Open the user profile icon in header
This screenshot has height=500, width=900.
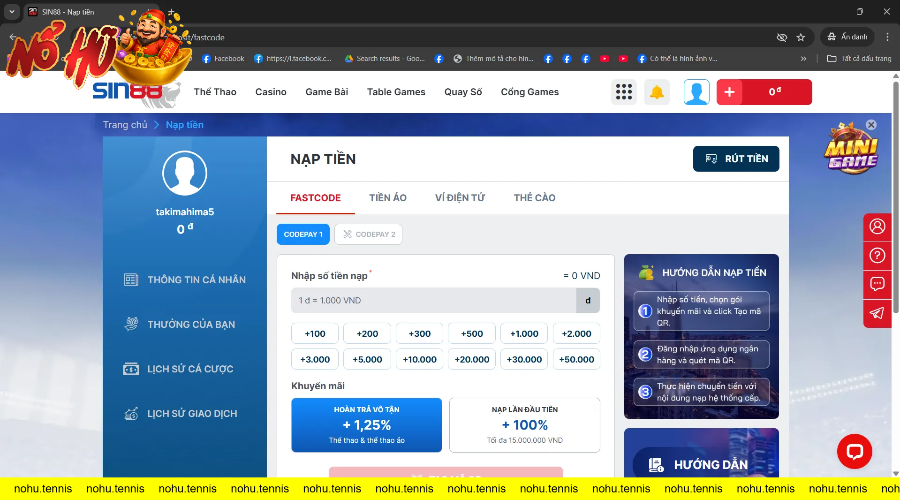tap(696, 92)
